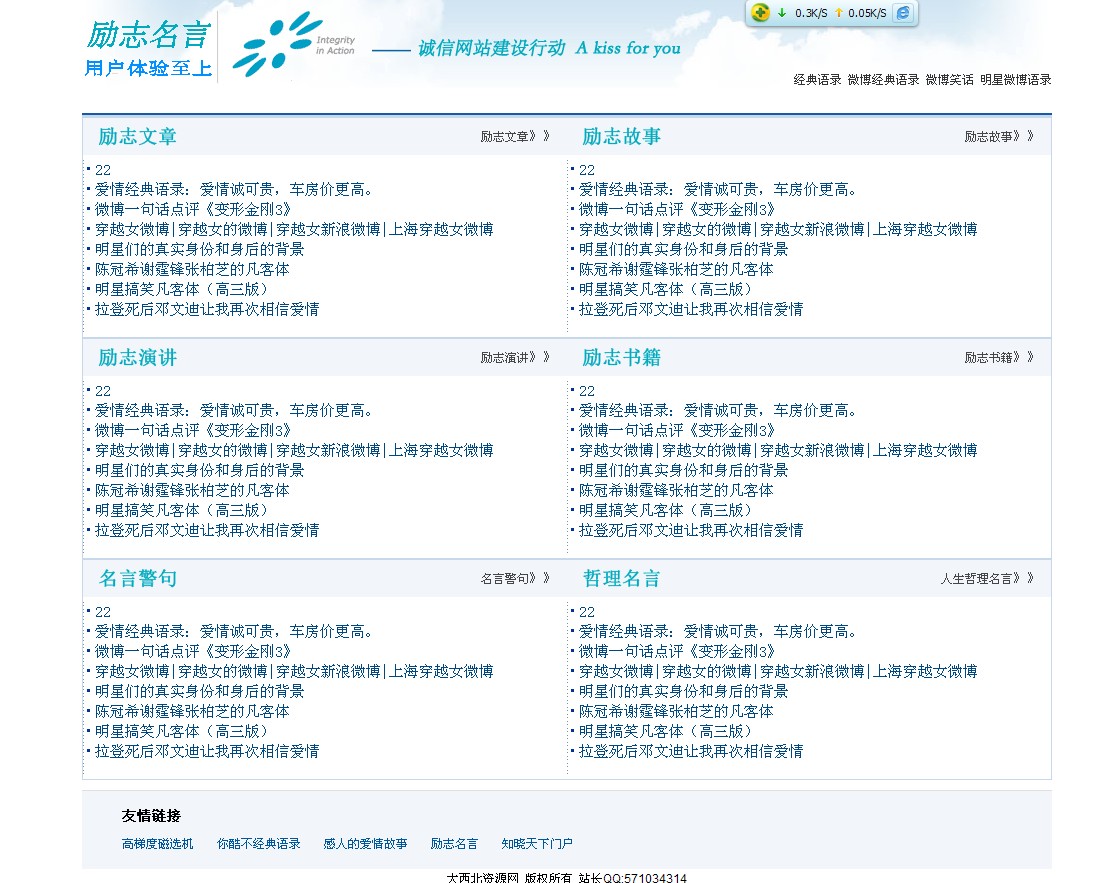Open 爱情经典语录 article under 励志文章
Screen dimensions: 1119x883
(233, 189)
